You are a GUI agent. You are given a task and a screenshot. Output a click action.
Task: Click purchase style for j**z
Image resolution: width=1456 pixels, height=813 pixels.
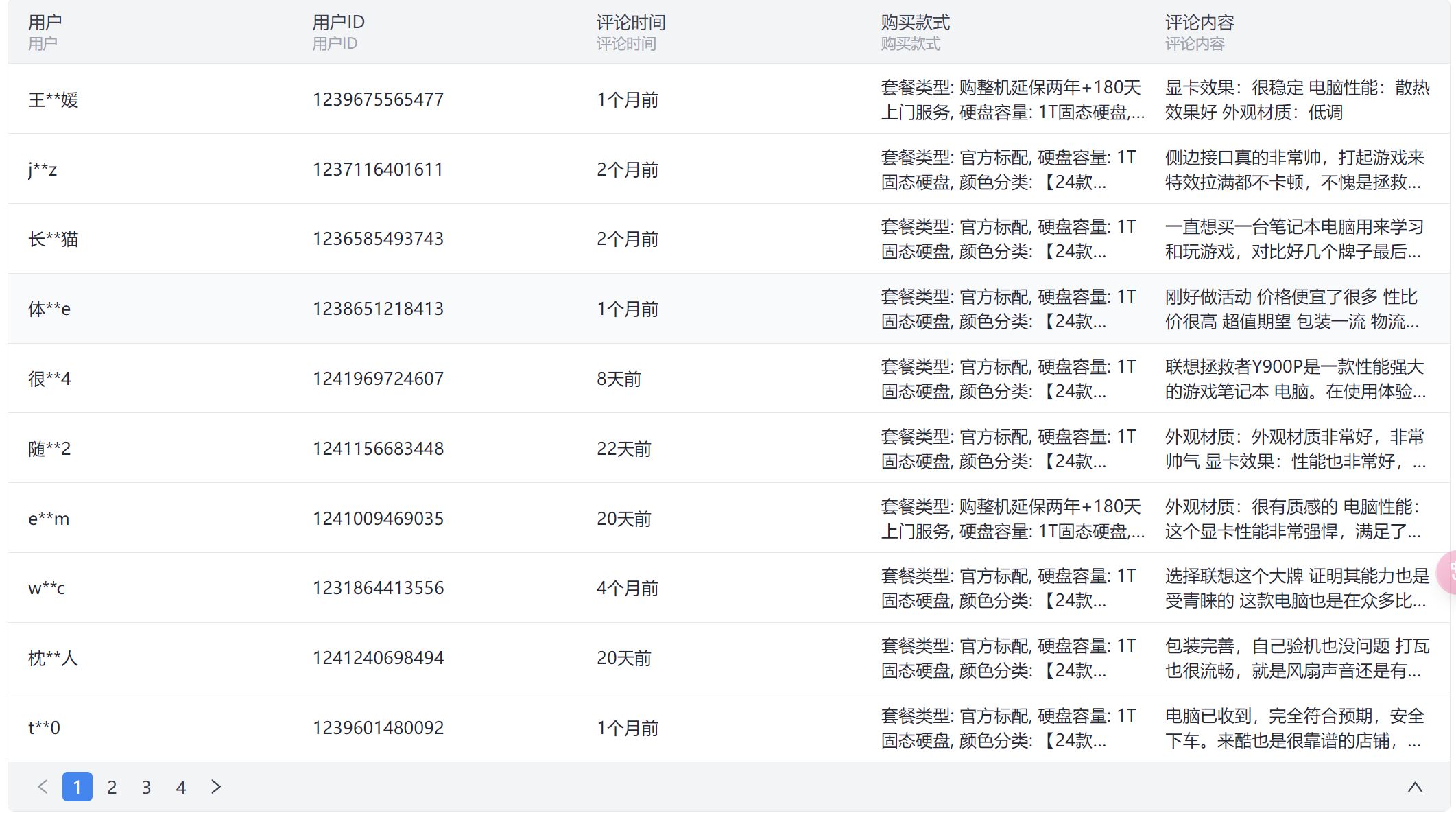[1009, 169]
